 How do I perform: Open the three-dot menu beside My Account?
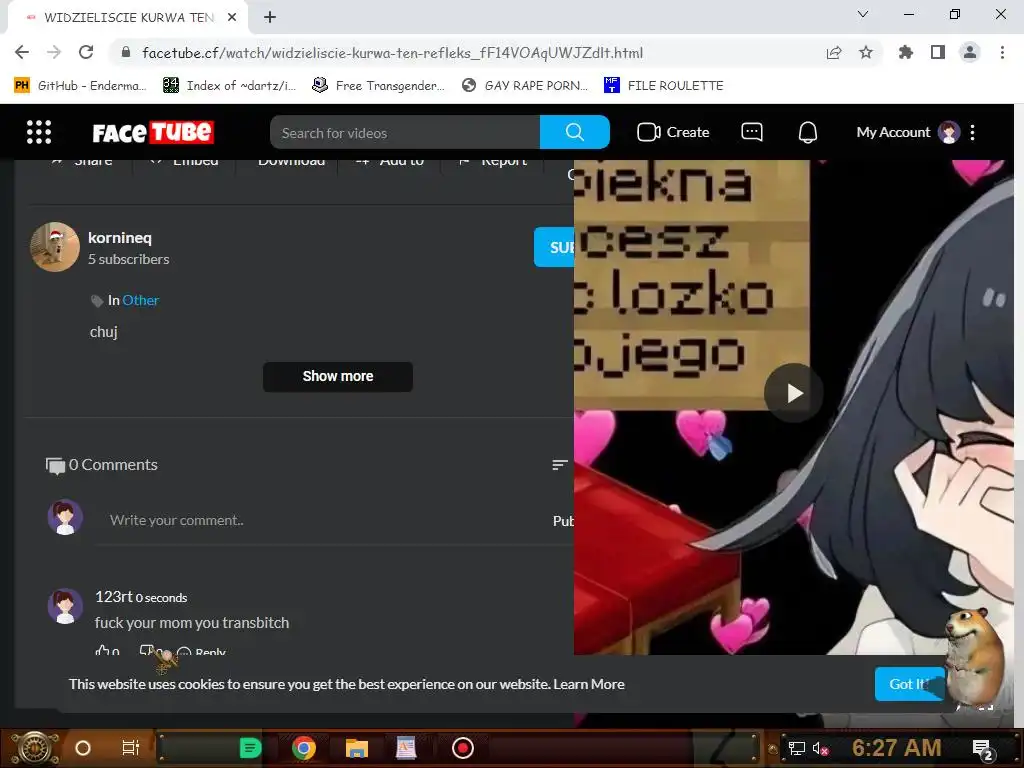click(972, 132)
